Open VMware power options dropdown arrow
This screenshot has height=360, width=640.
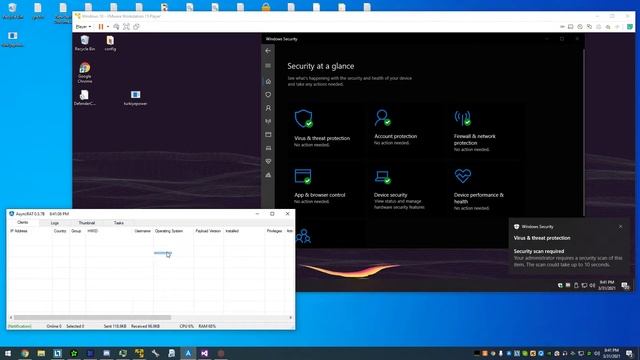pyautogui.click(x=108, y=27)
